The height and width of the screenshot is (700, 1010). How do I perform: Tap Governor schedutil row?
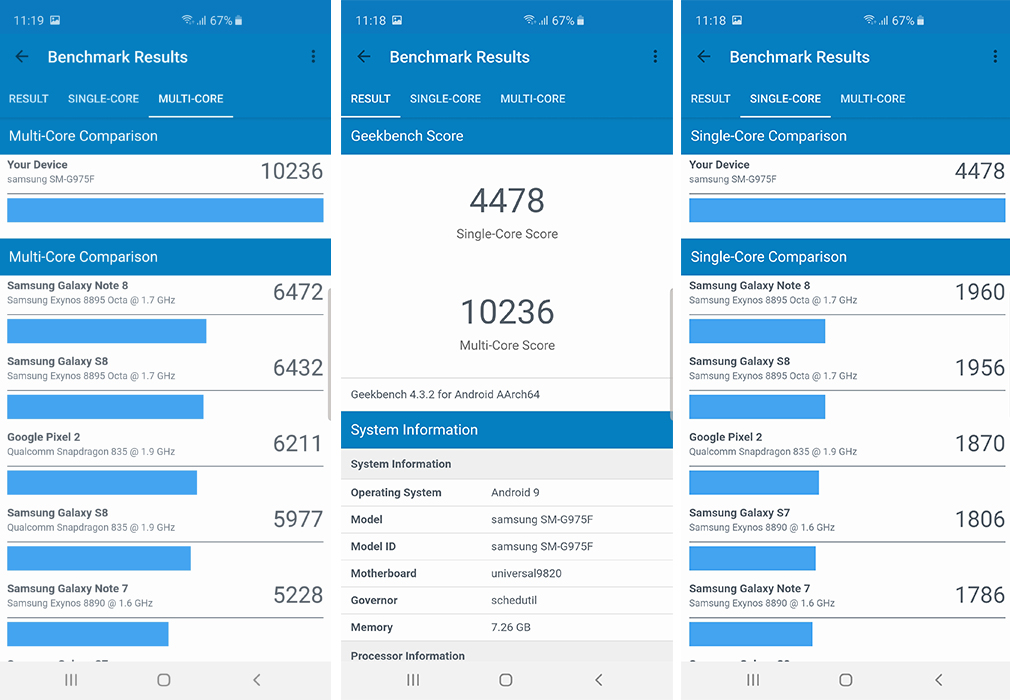[507, 600]
